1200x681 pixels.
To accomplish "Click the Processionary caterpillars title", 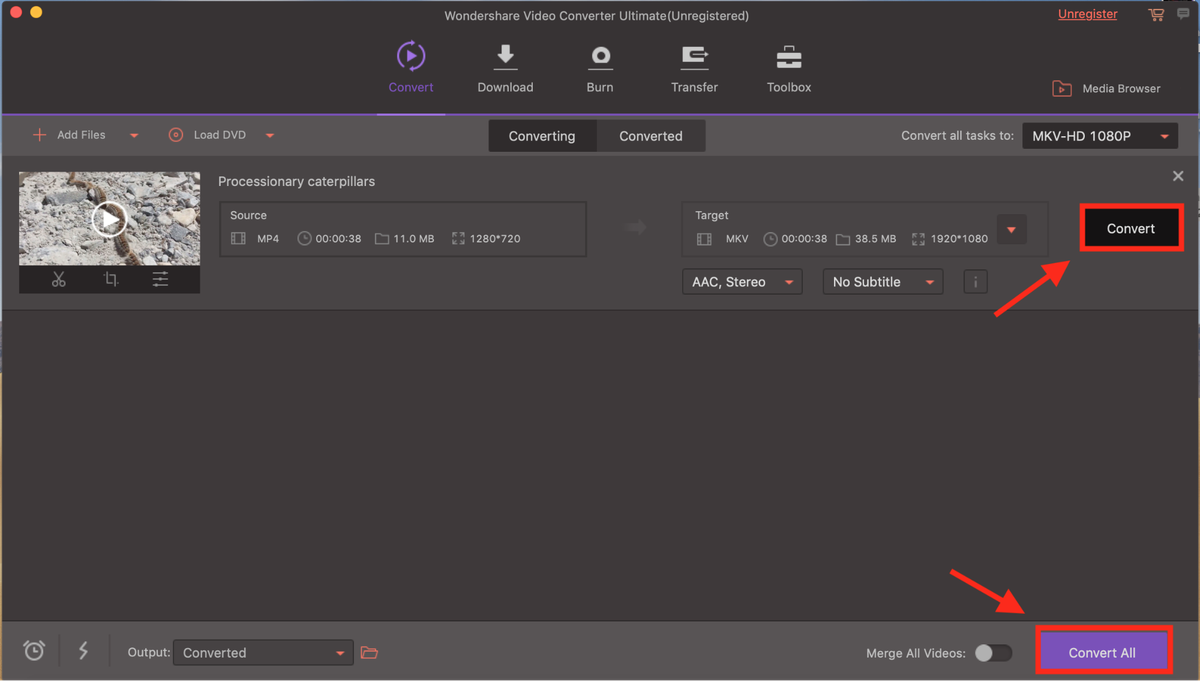I will click(x=297, y=181).
